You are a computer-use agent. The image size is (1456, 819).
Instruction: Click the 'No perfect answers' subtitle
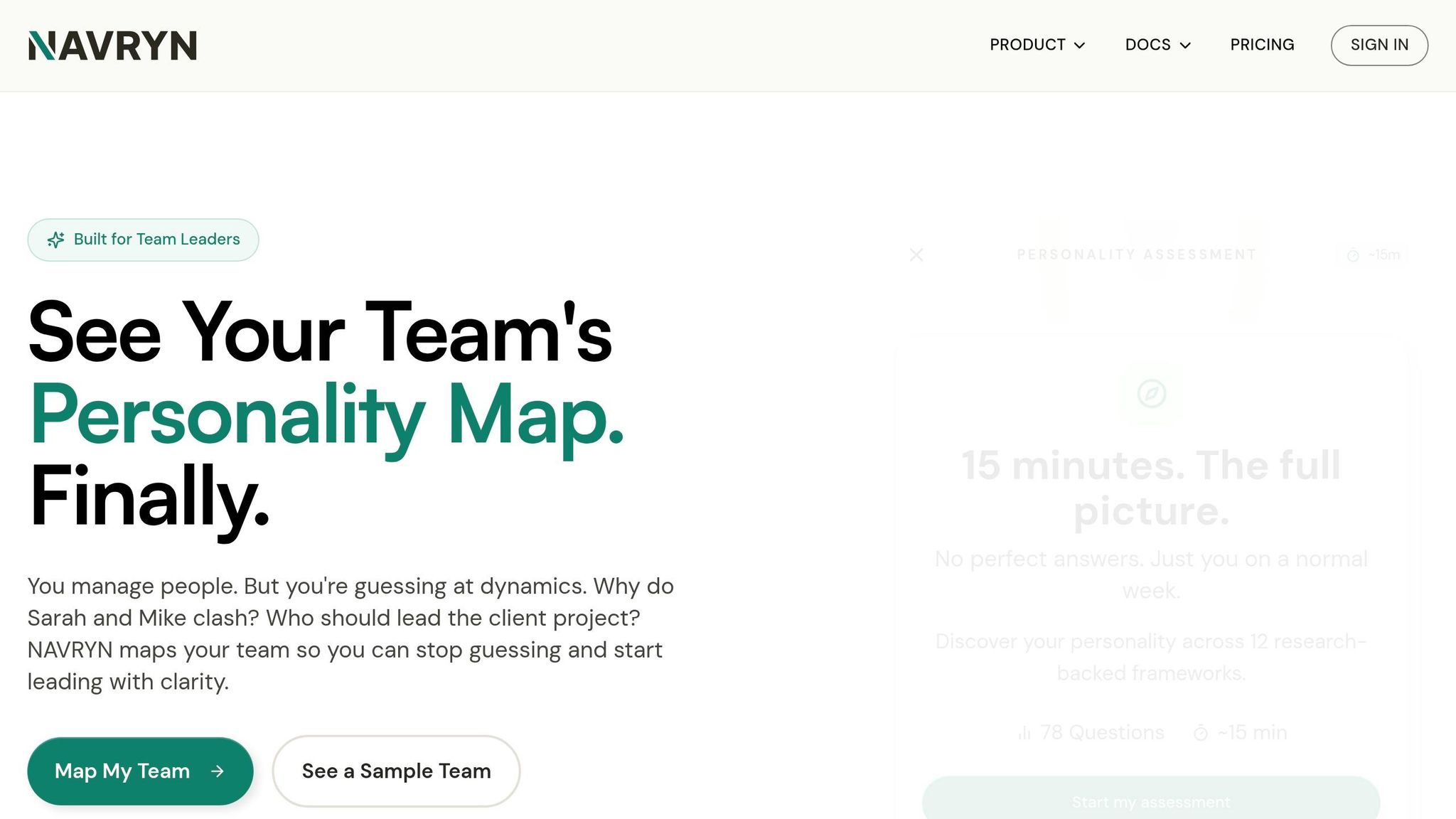1151,574
